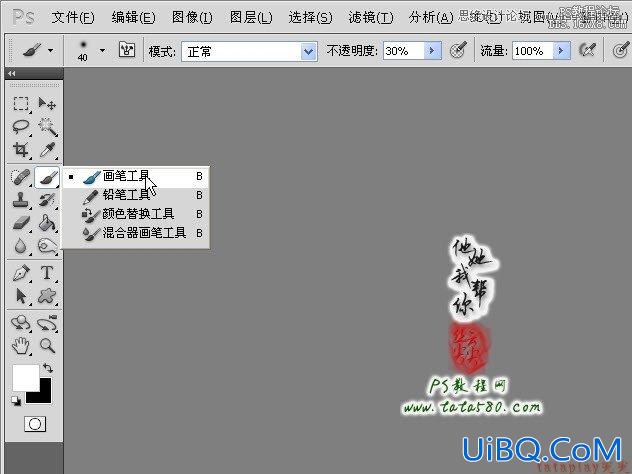The width and height of the screenshot is (632, 474).
Task: Swap foreground and background colors
Action: point(48,368)
